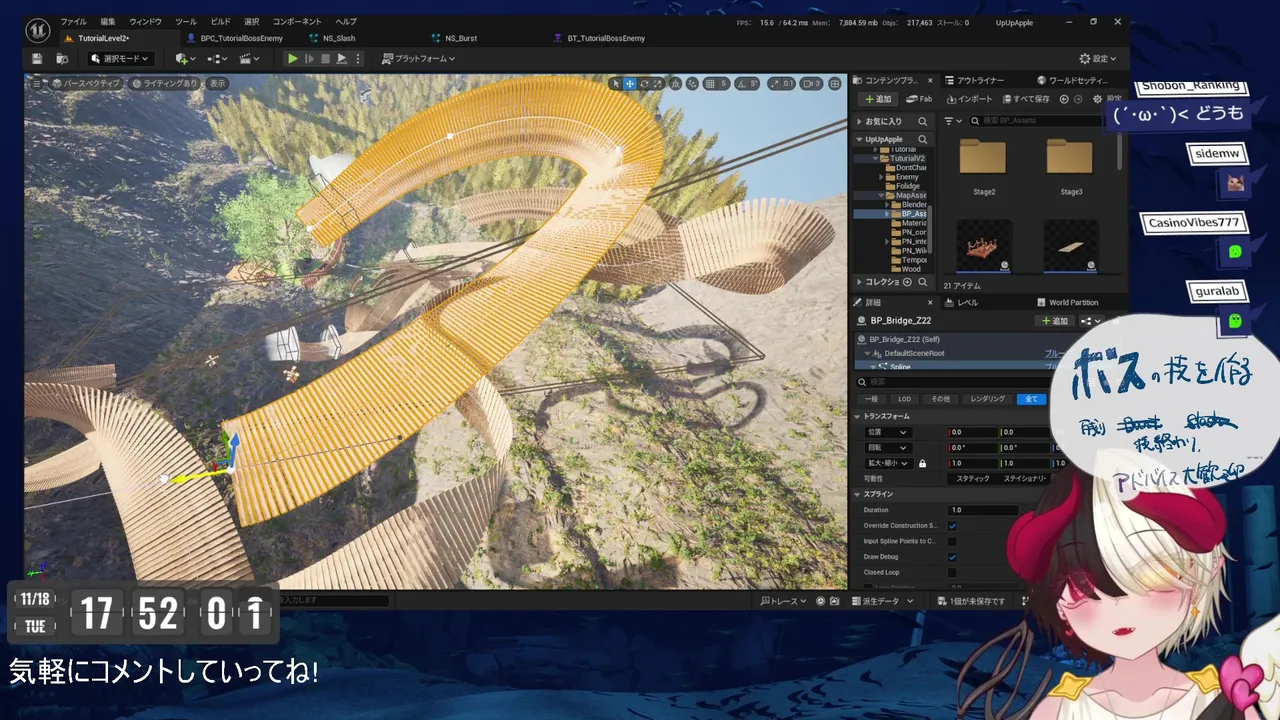This screenshot has width=1280, height=720.
Task: Click the Eject (possess) icon next to Stop
Action: point(341,59)
